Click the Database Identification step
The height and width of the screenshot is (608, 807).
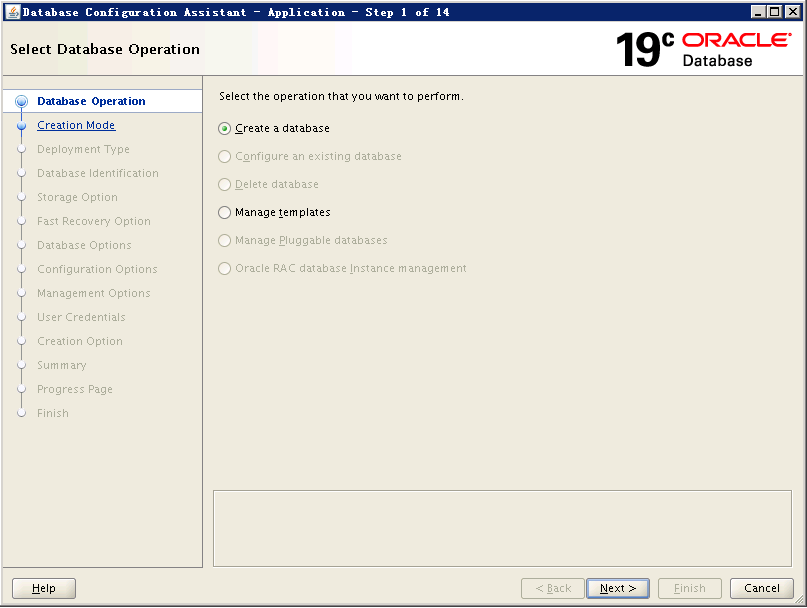98,173
